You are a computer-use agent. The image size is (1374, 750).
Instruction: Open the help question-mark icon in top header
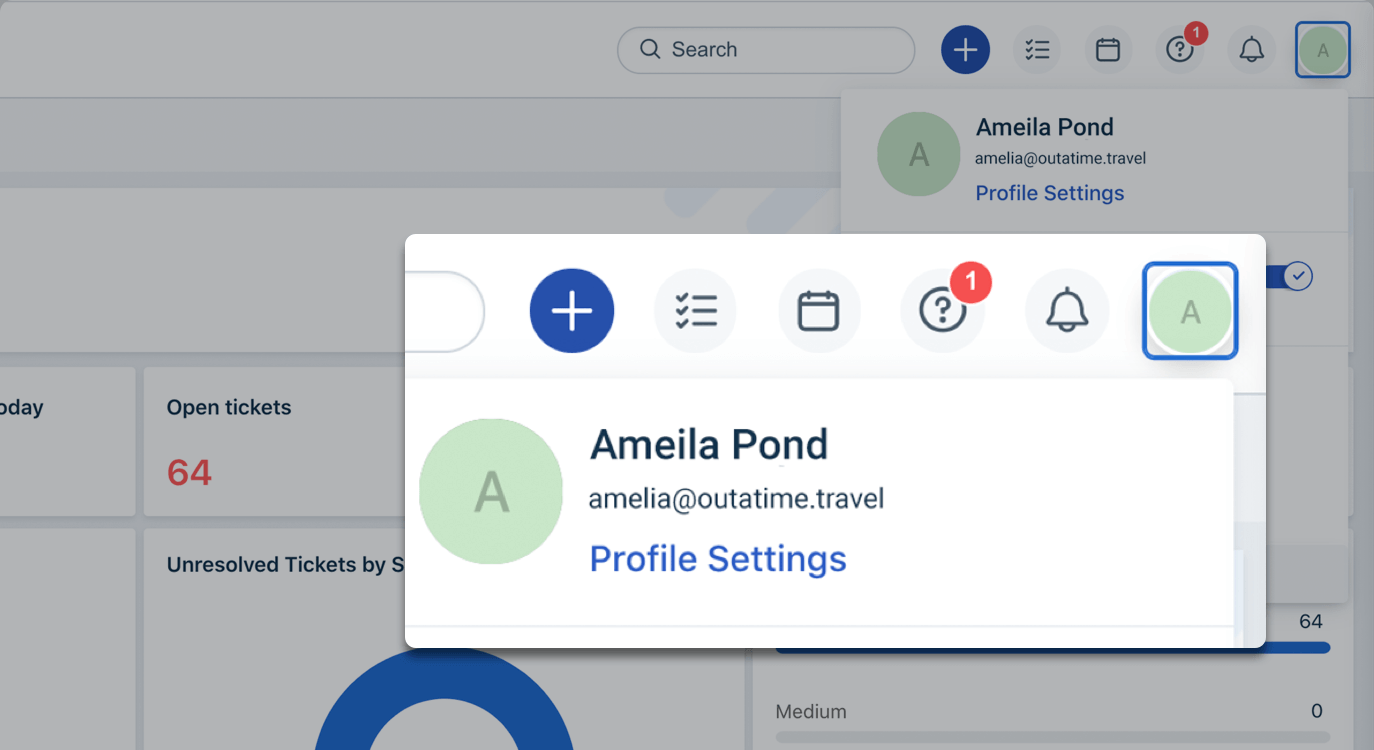click(1180, 50)
